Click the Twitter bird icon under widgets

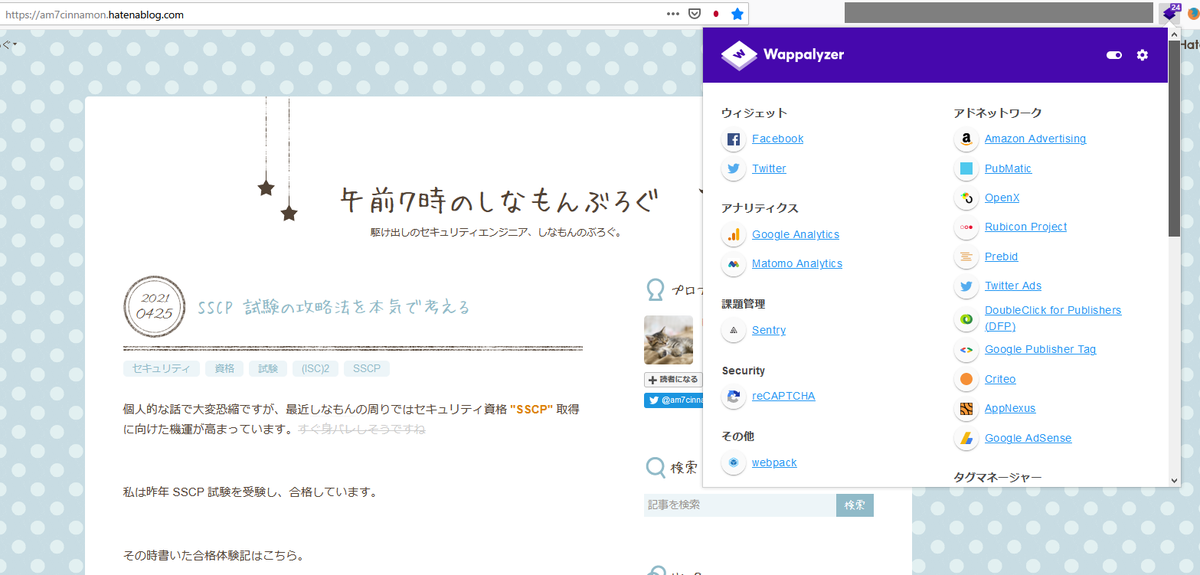(733, 168)
